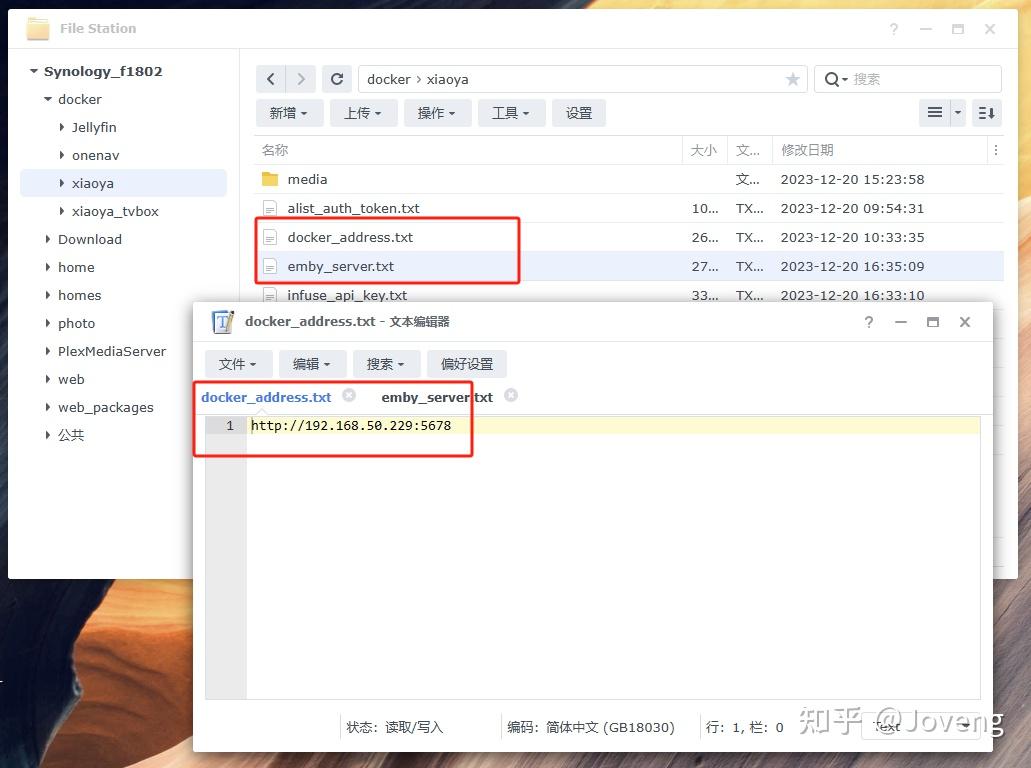Screen dimensions: 1031x768
Task: Go back with the left arrow navigation icon
Action: 271,80
